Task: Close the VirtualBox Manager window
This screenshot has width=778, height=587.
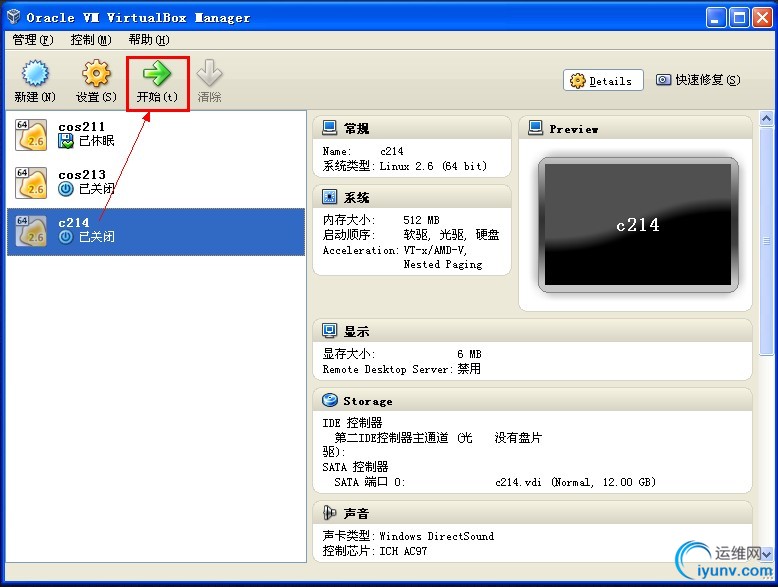Action: pos(762,18)
